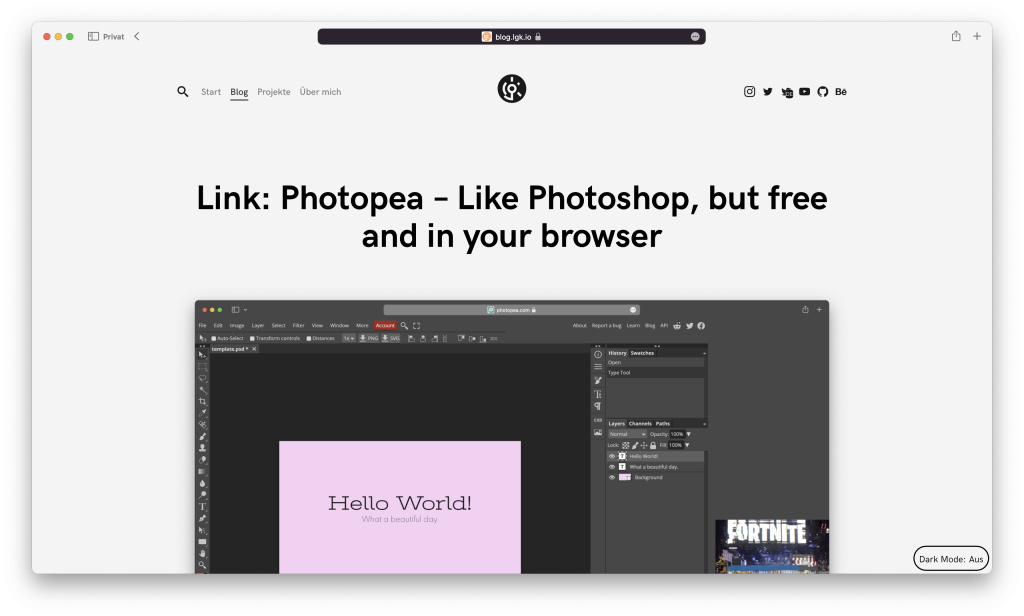Click the blog.lgk.io address bar

(x=512, y=37)
